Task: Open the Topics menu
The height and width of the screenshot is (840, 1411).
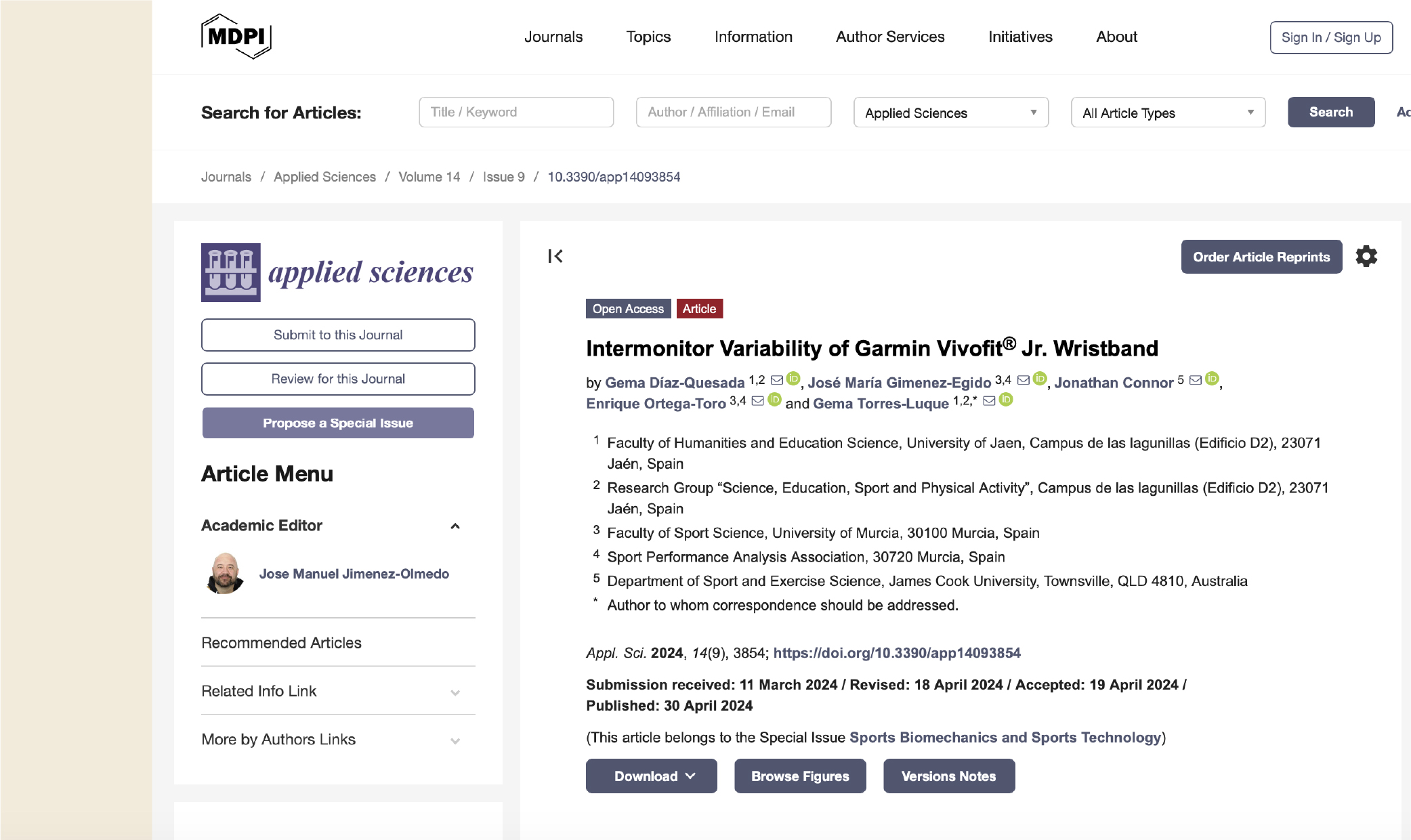Action: [648, 37]
